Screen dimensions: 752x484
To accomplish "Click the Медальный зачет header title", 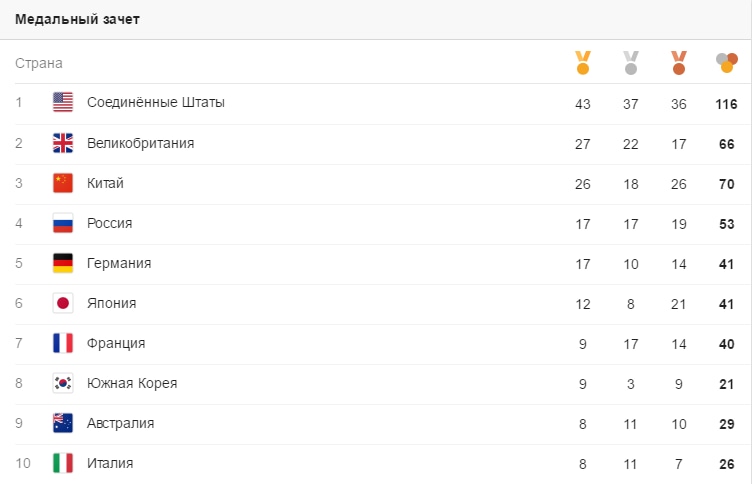I will tap(77, 19).
